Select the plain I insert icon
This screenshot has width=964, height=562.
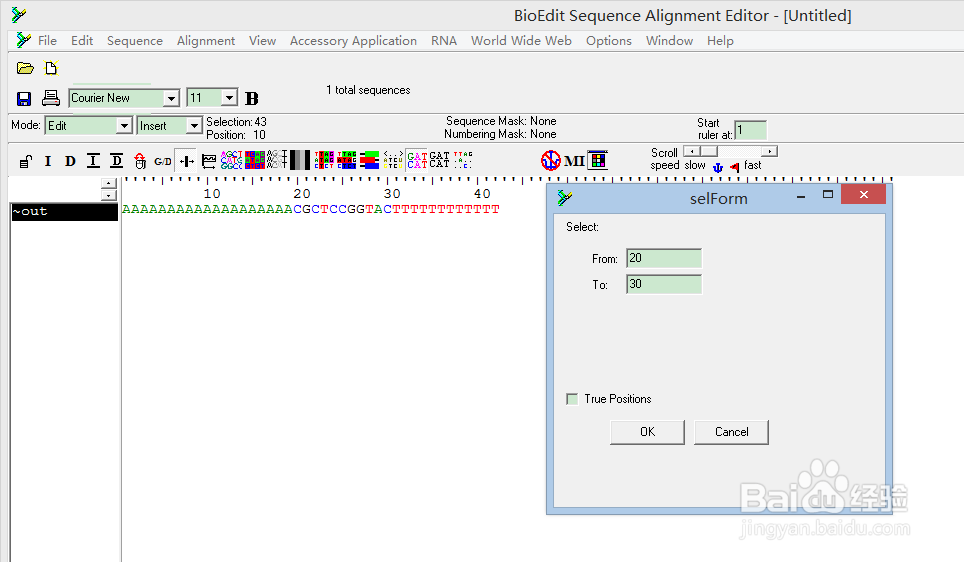pyautogui.click(x=48, y=161)
